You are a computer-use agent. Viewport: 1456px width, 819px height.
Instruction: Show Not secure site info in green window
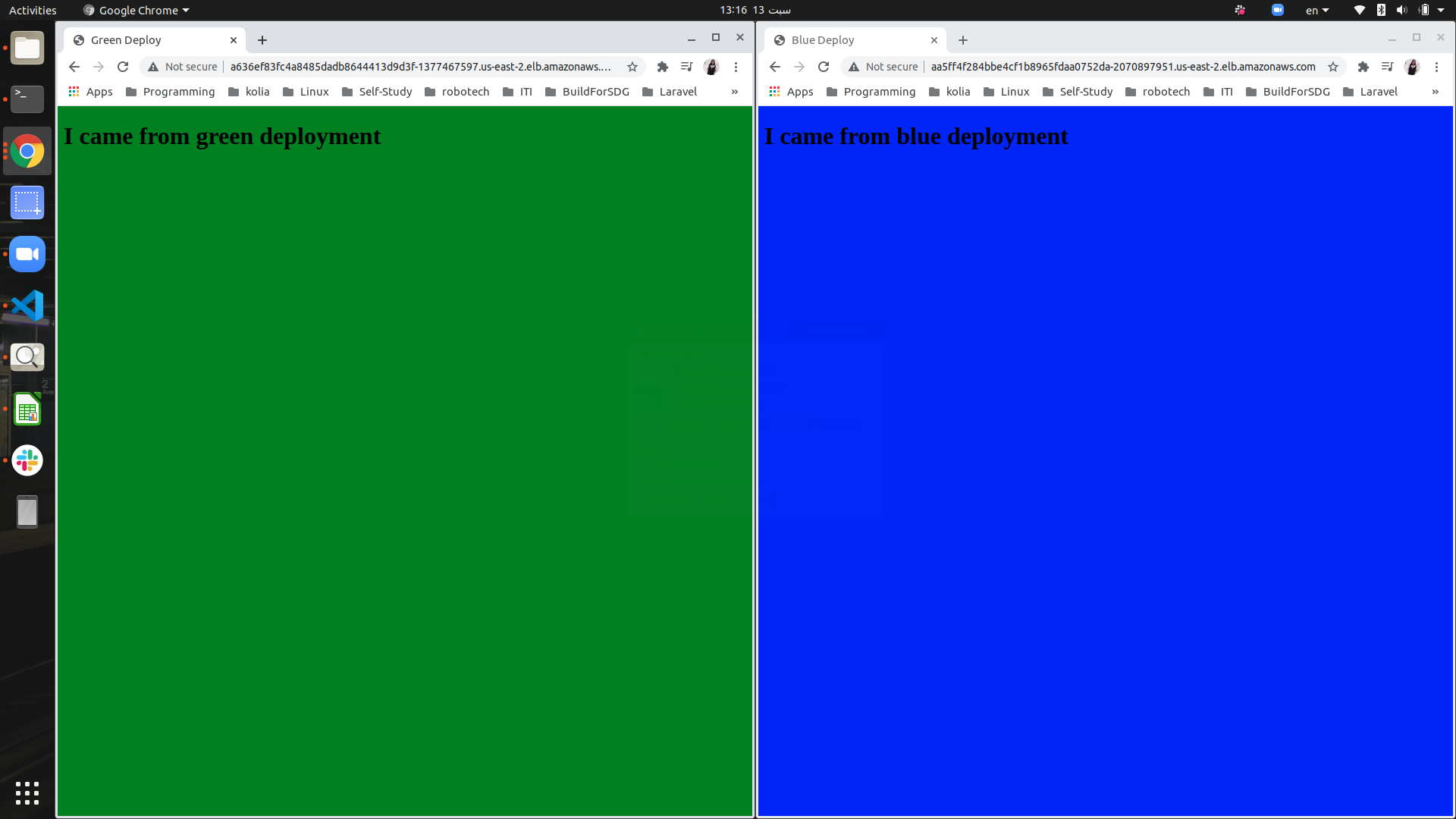point(184,67)
